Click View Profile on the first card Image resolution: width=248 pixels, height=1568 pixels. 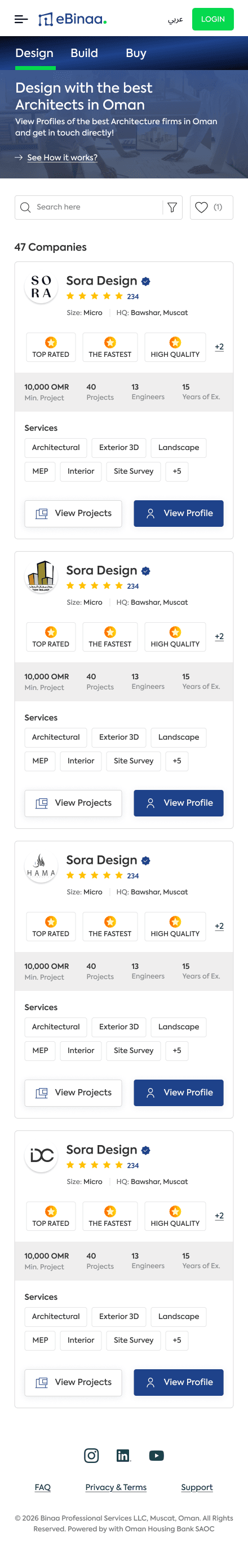click(x=179, y=514)
